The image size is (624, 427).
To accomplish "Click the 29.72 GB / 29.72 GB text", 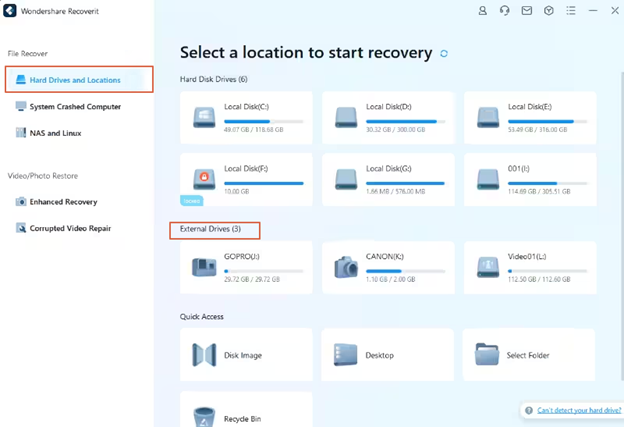I will (x=252, y=279).
